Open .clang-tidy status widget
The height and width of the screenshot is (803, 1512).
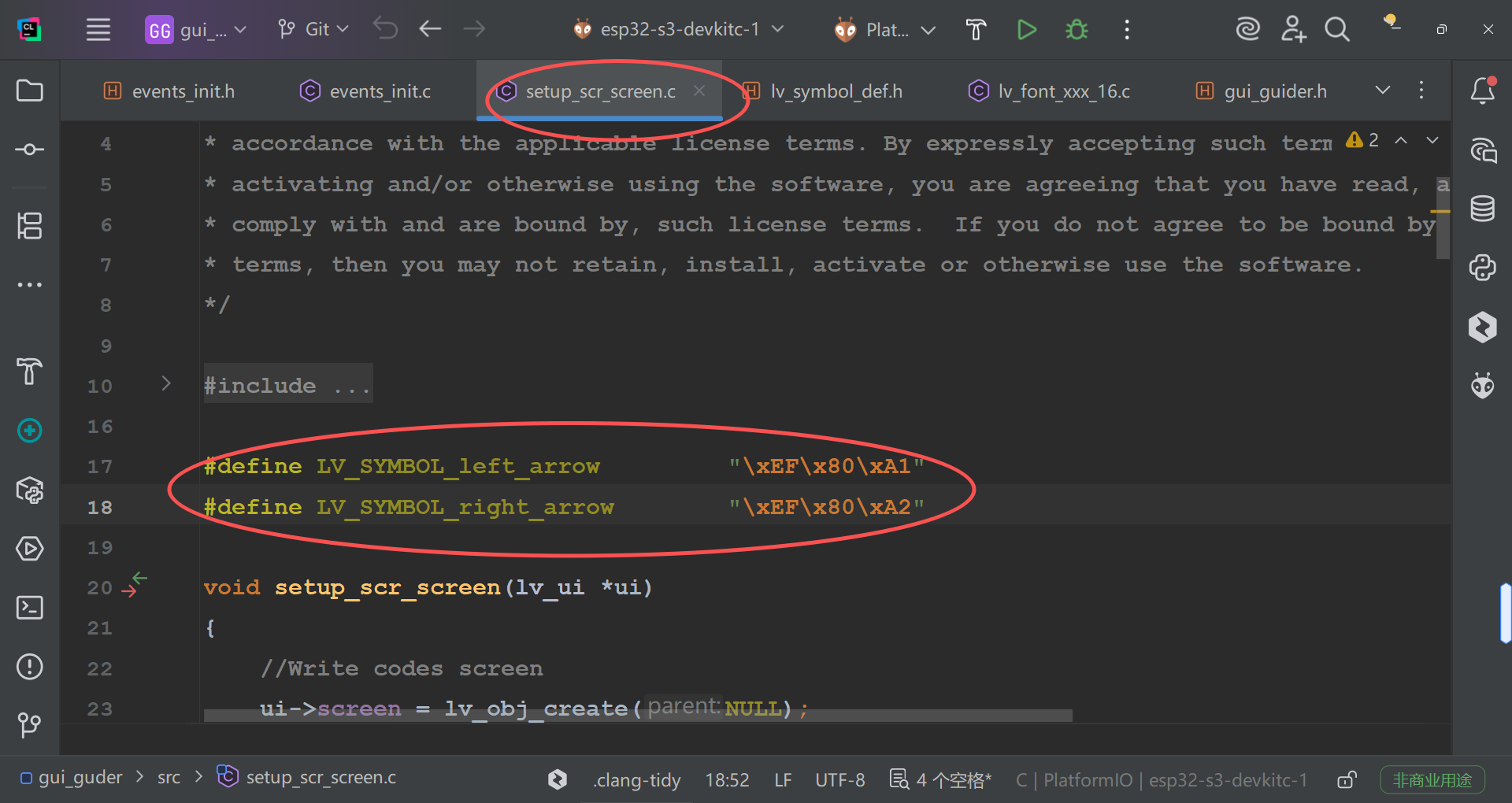point(636,780)
